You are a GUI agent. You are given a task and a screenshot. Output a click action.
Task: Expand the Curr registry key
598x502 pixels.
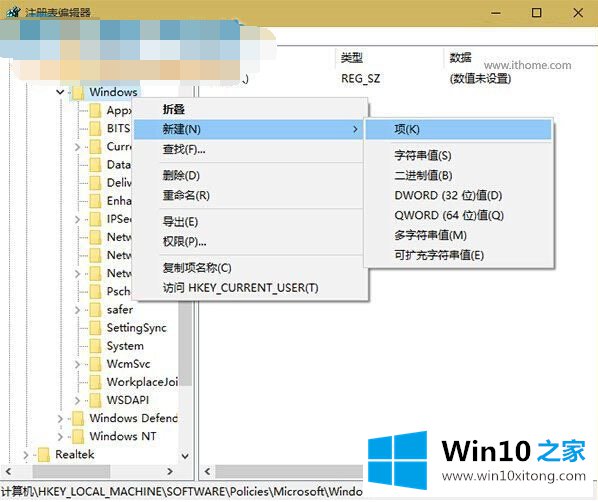coord(77,147)
